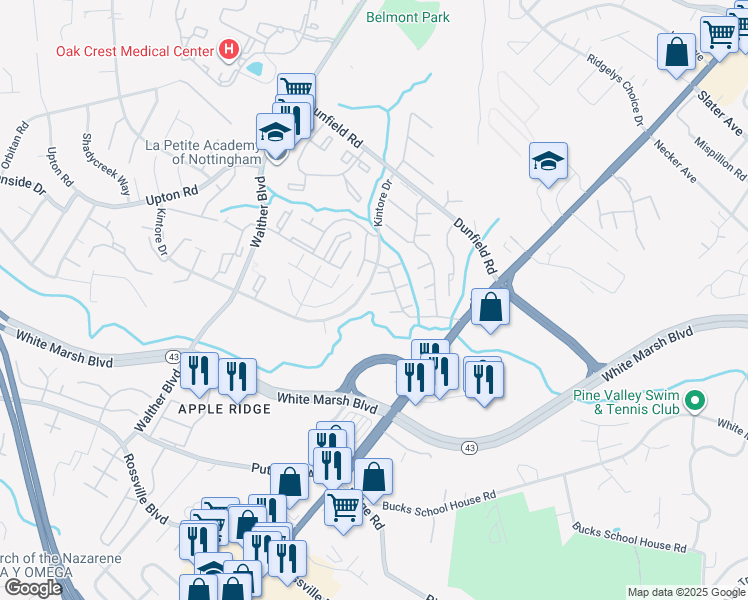Screen dimensions: 748x600
Task: Click the Pine Valley Swim & Tennis Club pin
Action: coord(695,401)
